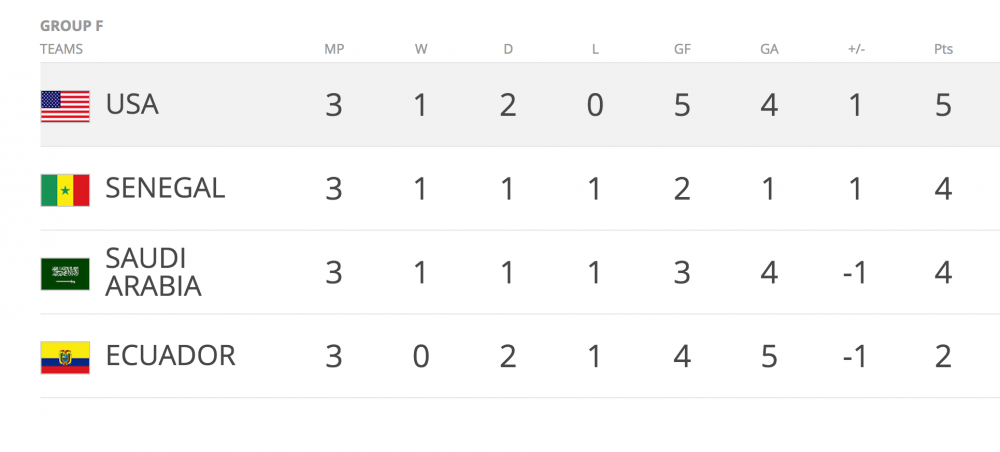This screenshot has height=452, width=1000.
Task: Click the GROUP F heading
Action: 71,26
